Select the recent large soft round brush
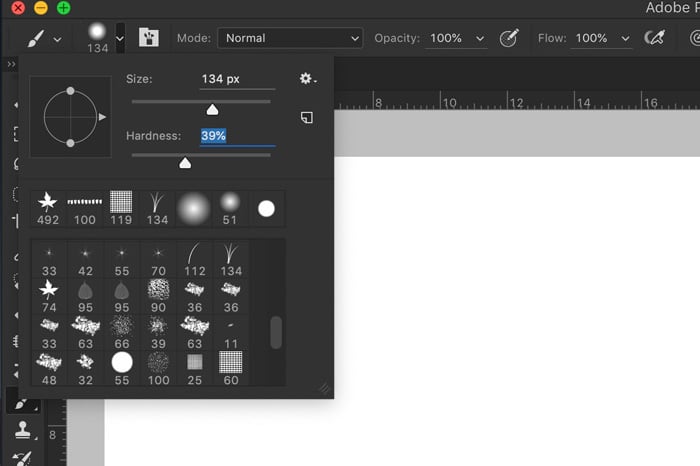The width and height of the screenshot is (700, 466). pos(193,208)
